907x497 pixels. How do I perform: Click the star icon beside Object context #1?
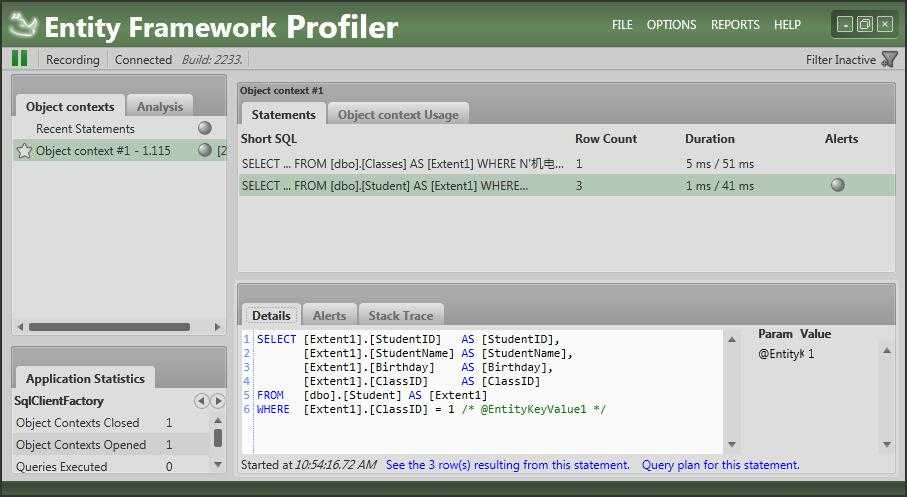[24, 151]
